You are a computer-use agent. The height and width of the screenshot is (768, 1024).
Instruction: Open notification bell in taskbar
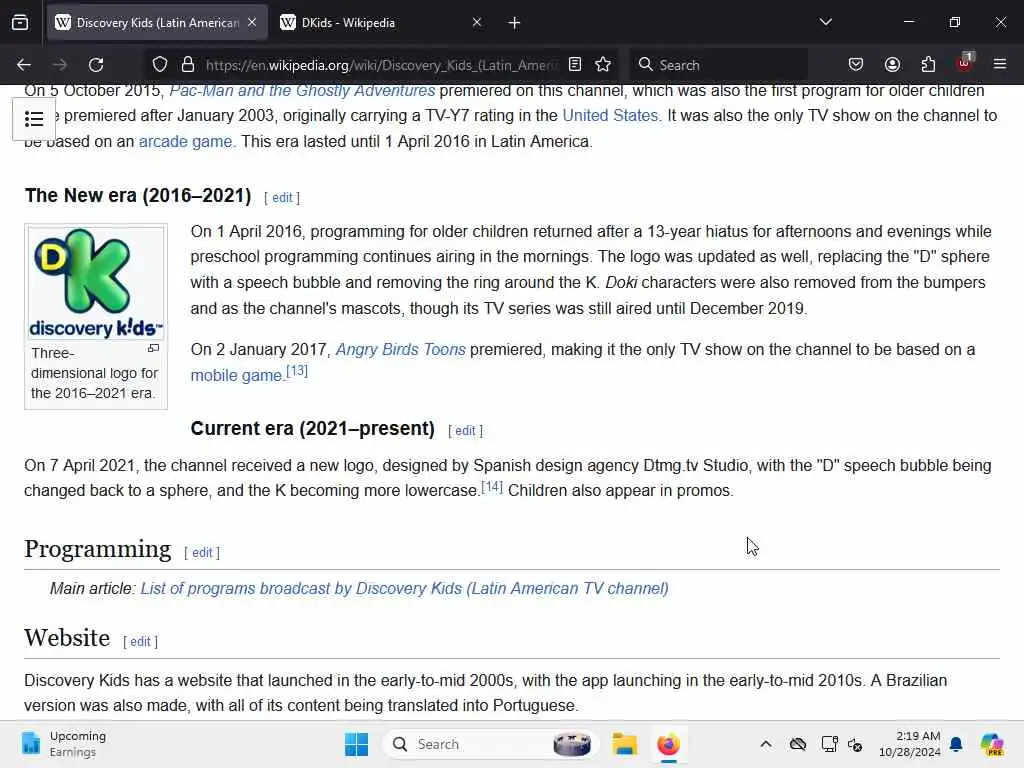(x=956, y=744)
